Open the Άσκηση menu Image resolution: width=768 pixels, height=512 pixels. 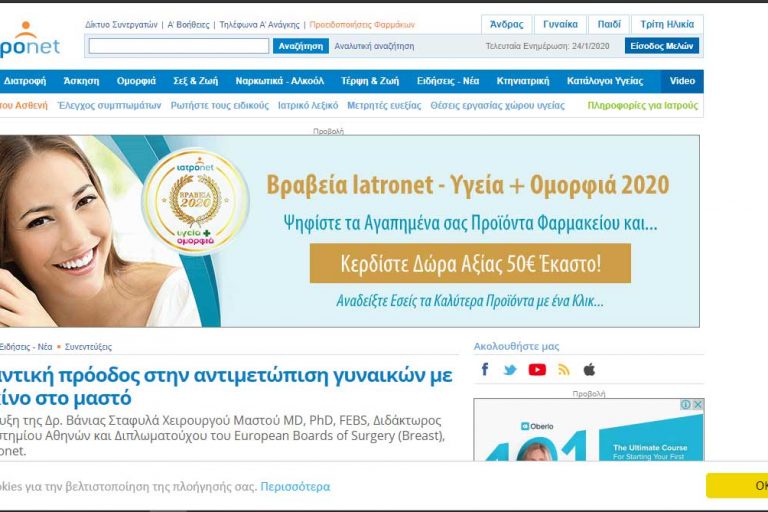tap(81, 81)
